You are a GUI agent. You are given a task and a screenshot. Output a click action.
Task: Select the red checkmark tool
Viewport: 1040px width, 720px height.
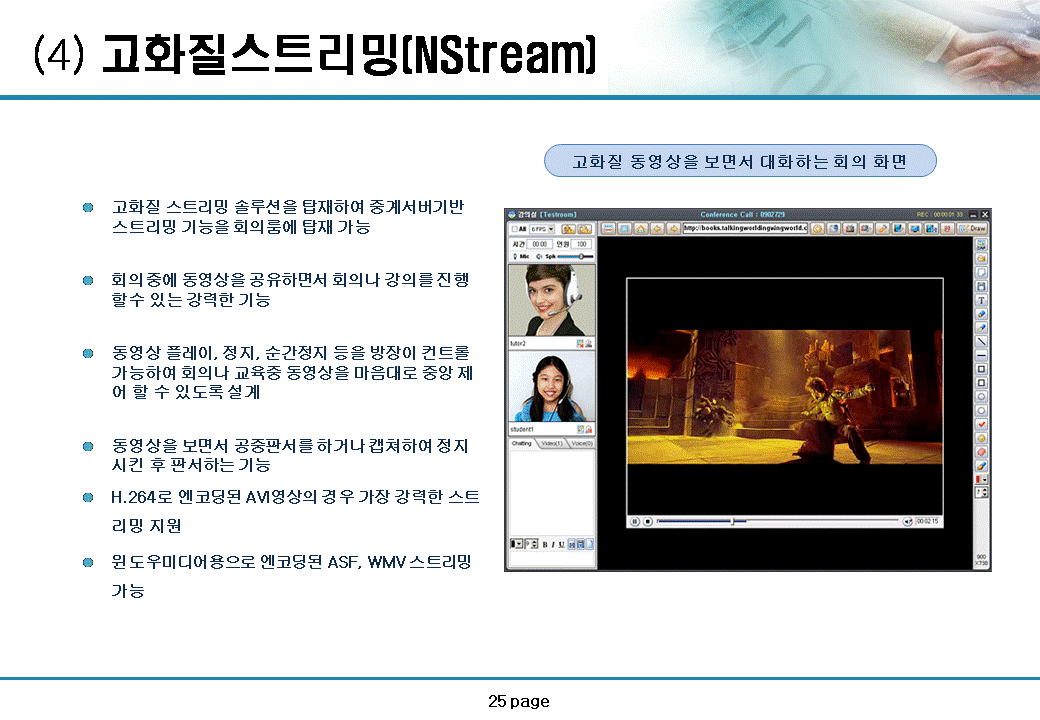[x=981, y=424]
